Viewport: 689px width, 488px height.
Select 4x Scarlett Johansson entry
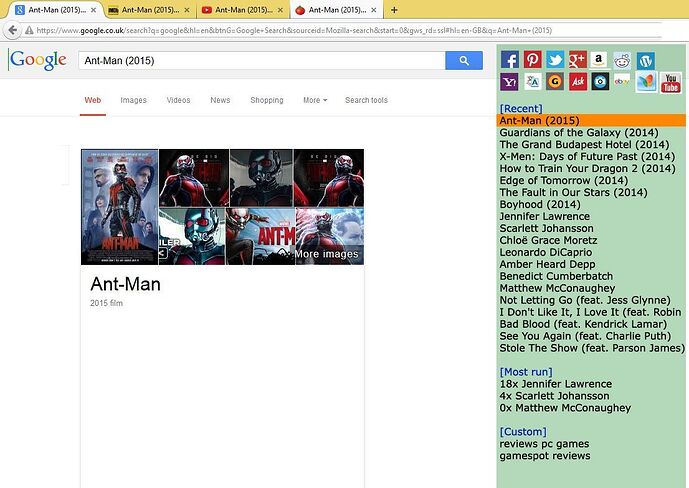554,396
